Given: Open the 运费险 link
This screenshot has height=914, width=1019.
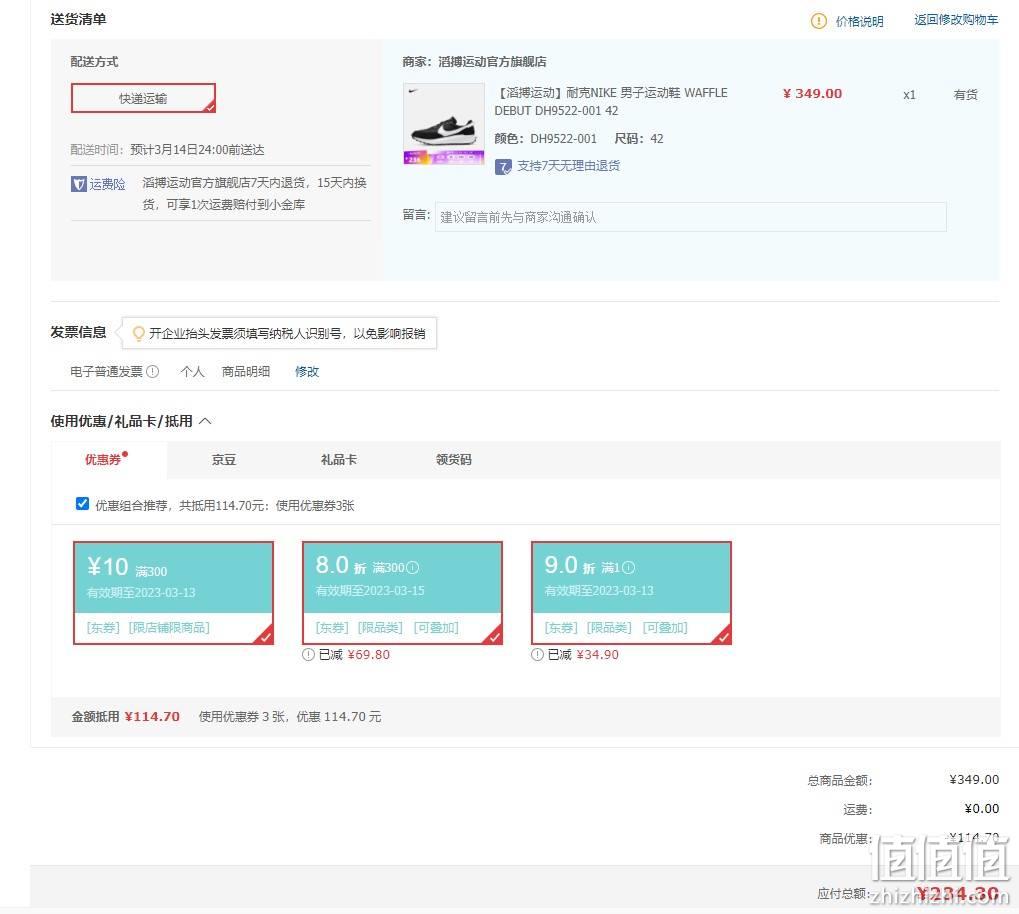Looking at the screenshot, I should [x=107, y=184].
